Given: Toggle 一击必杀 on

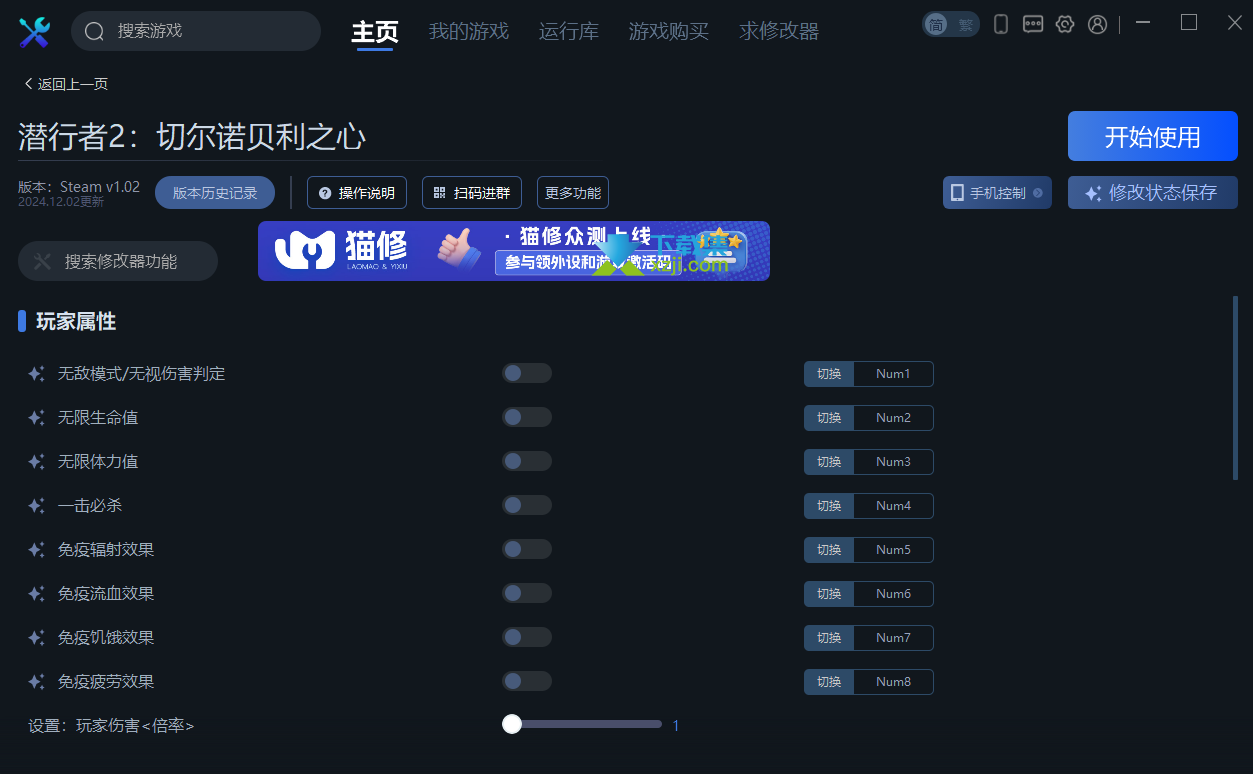Looking at the screenshot, I should click(527, 505).
